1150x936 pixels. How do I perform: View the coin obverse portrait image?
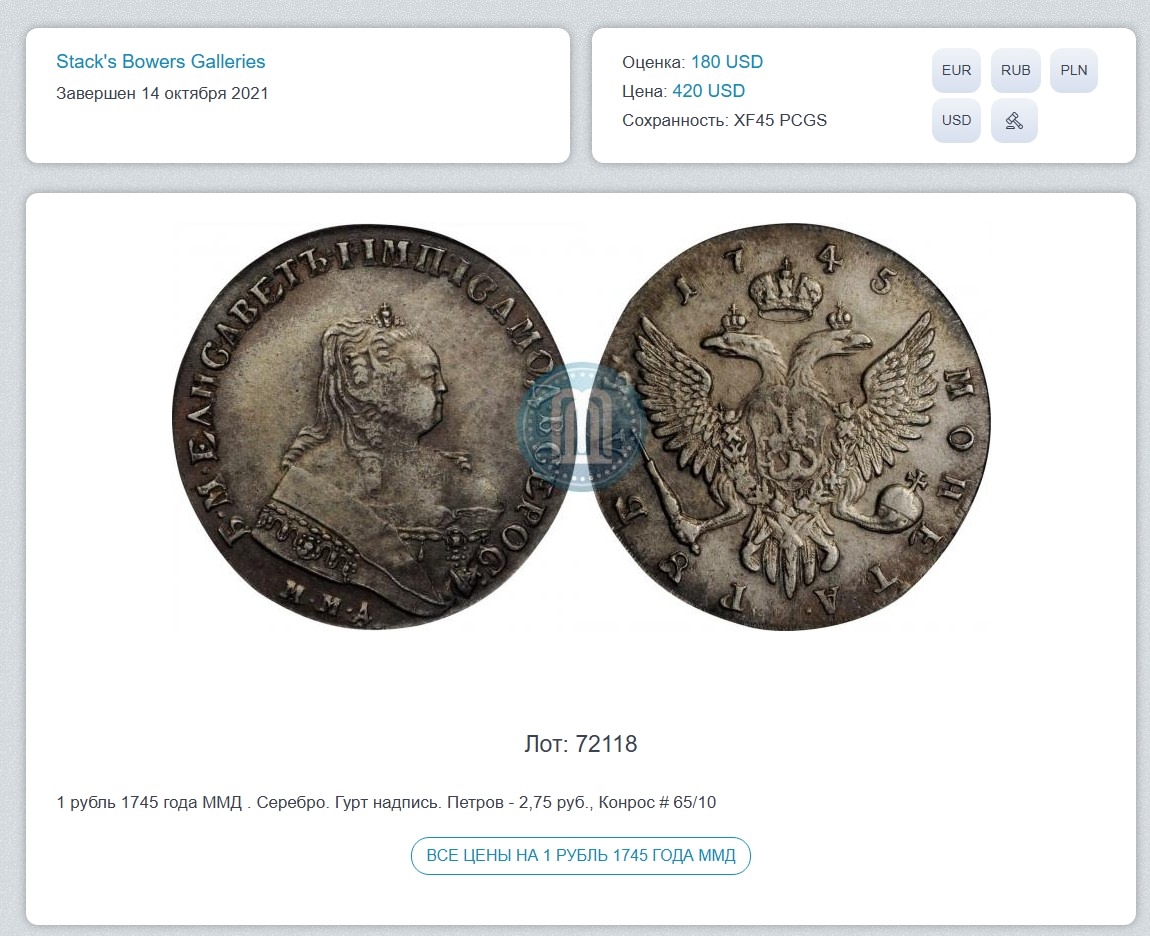(369, 426)
